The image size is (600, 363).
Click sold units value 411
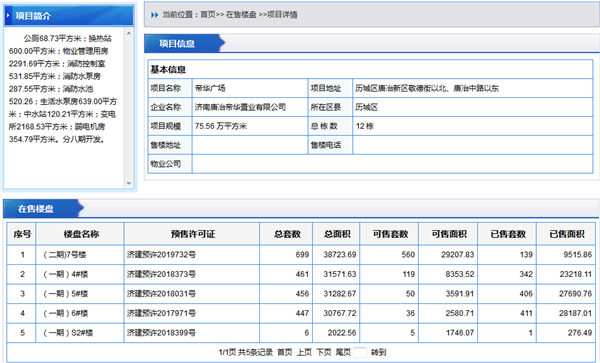point(526,313)
